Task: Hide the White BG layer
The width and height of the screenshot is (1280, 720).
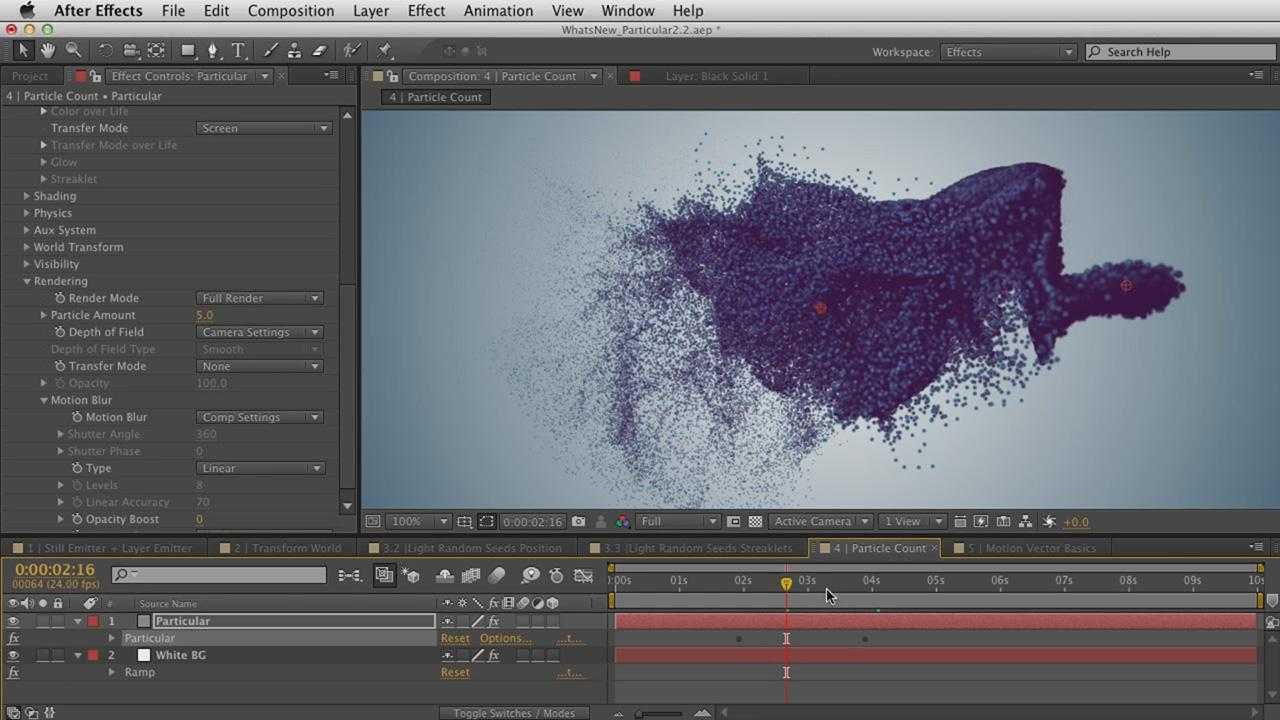Action: (13, 655)
